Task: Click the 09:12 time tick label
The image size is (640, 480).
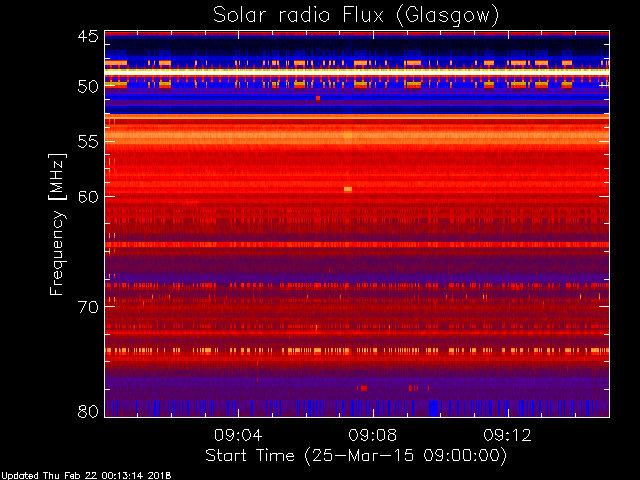Action: [507, 435]
